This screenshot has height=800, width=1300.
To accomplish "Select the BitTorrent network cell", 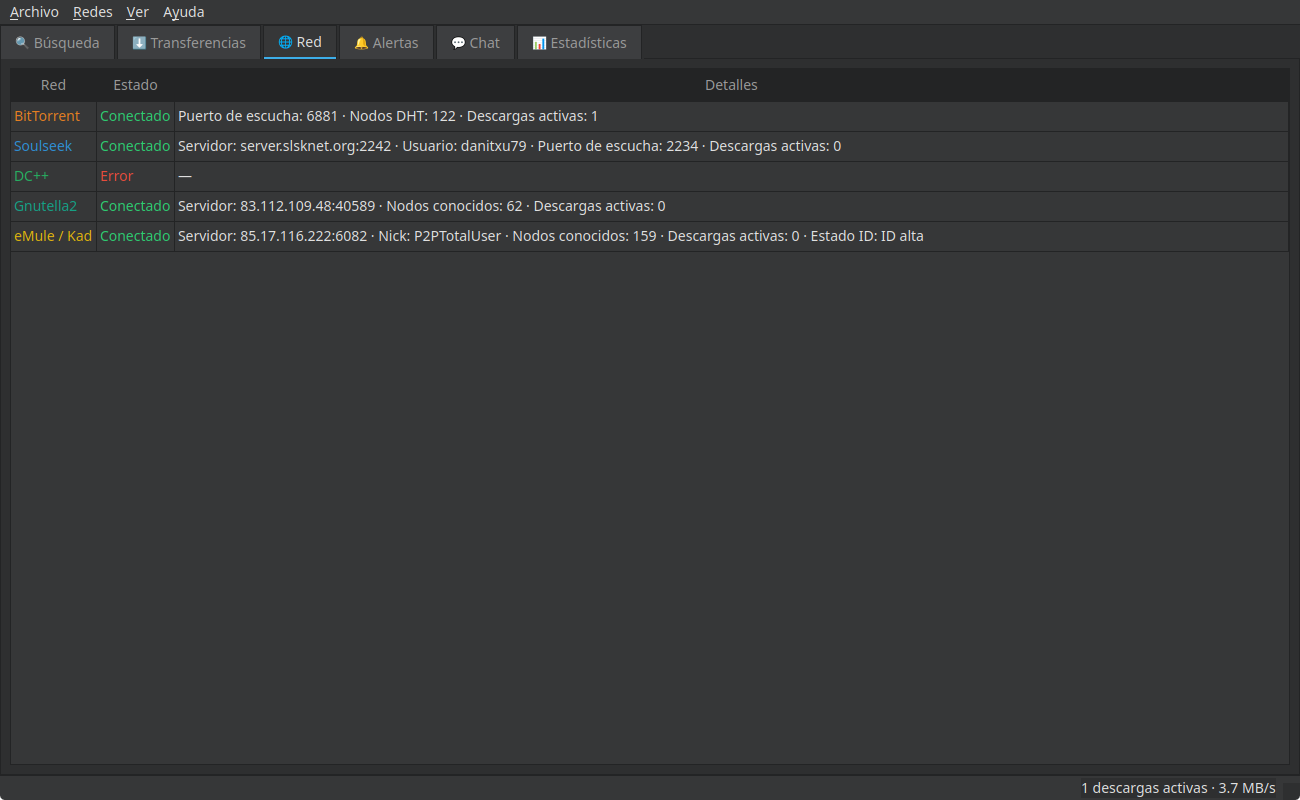I will tap(53, 116).
